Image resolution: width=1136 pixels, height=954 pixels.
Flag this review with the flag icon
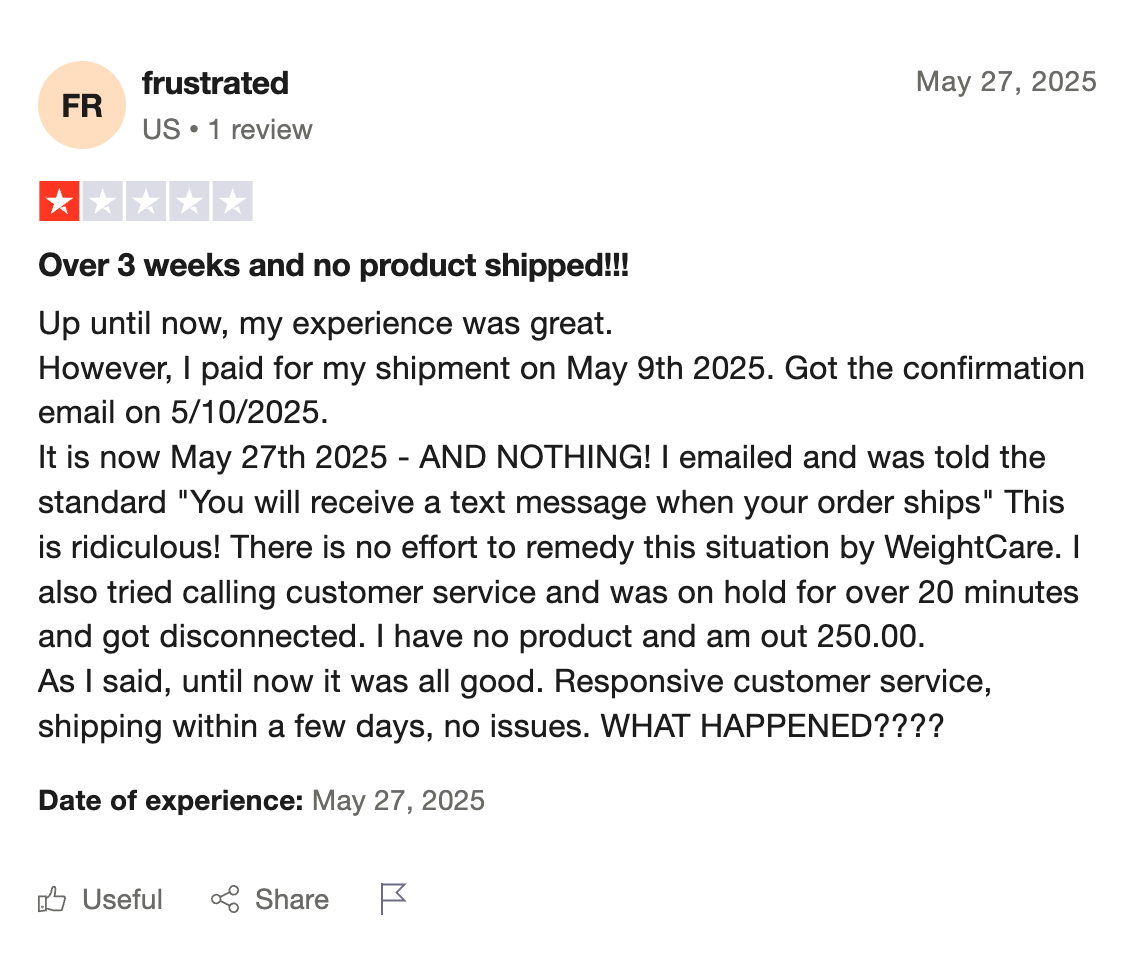pyautogui.click(x=393, y=899)
